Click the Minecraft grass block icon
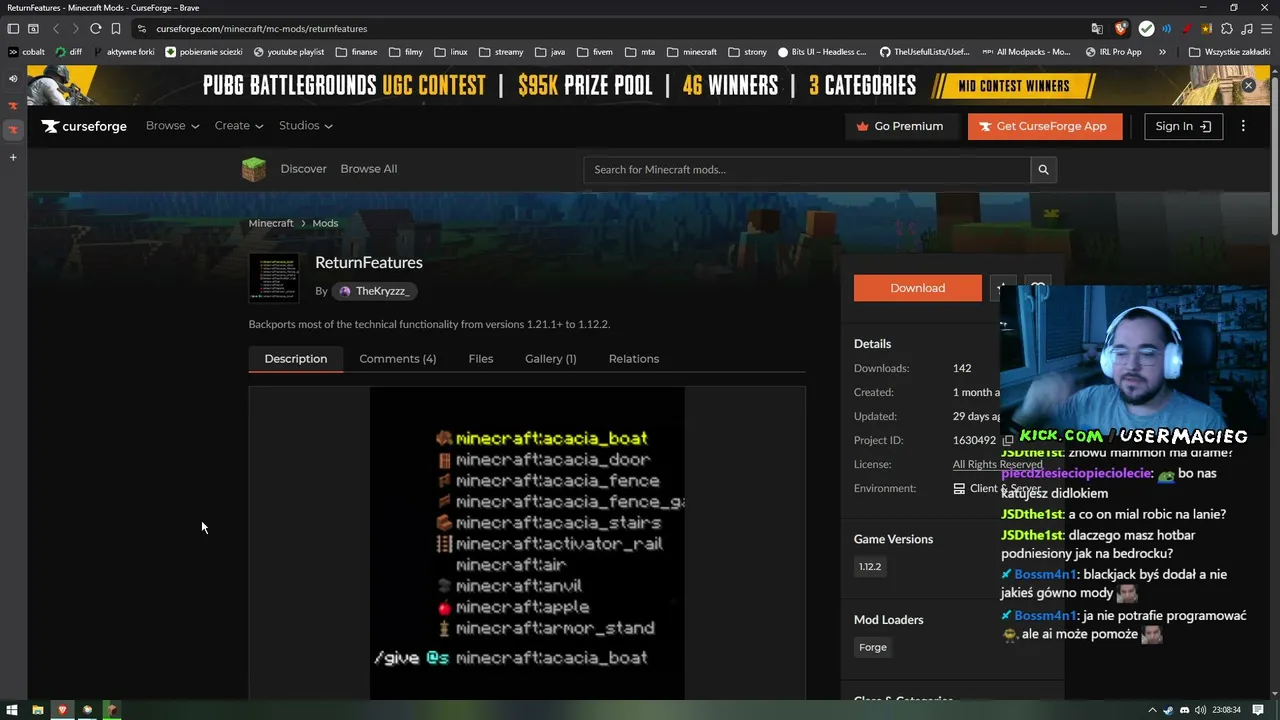 (254, 169)
